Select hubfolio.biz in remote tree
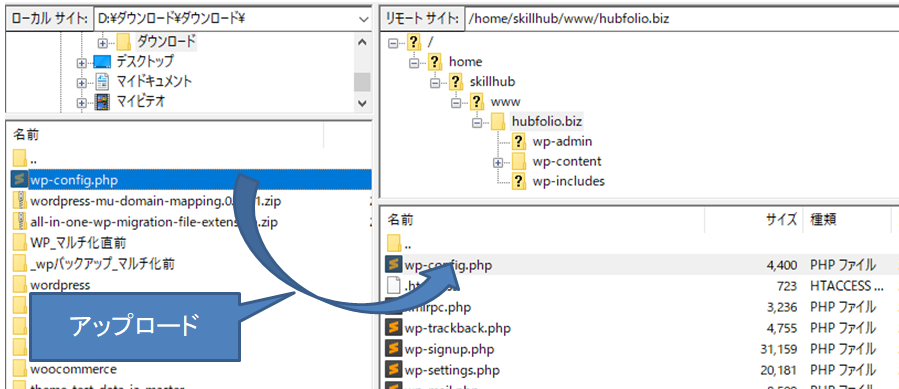 click(x=547, y=122)
